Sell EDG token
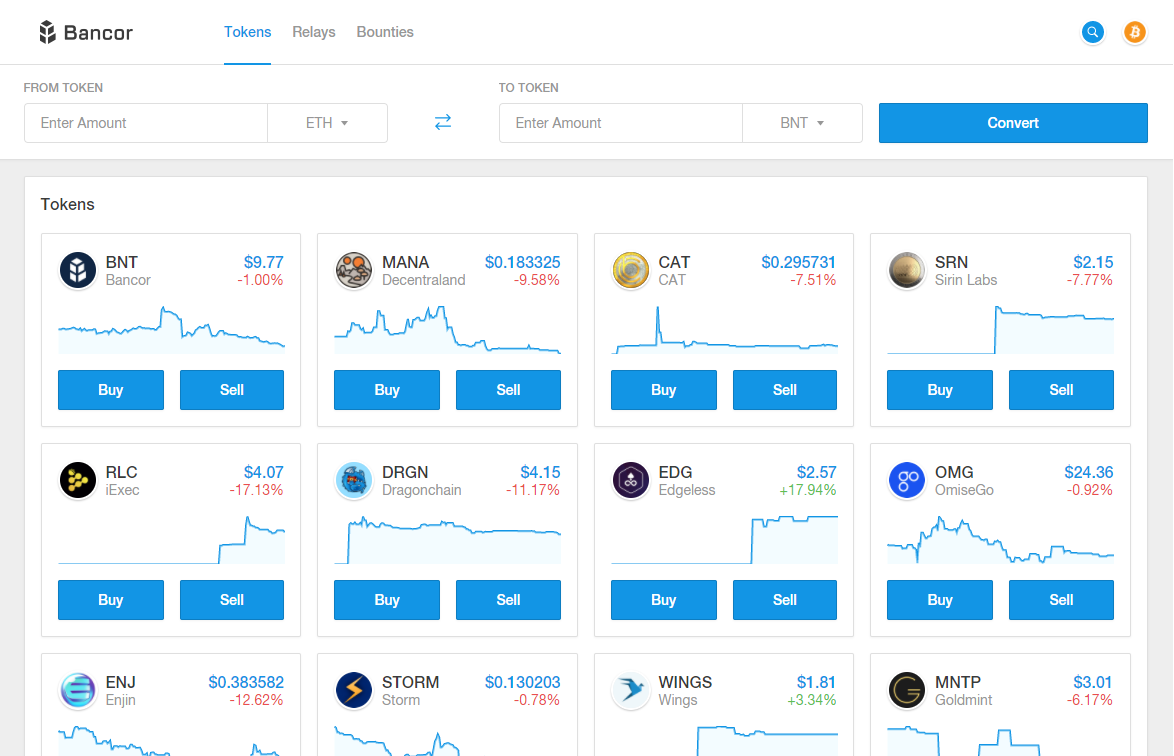The height and width of the screenshot is (756, 1174). [785, 600]
